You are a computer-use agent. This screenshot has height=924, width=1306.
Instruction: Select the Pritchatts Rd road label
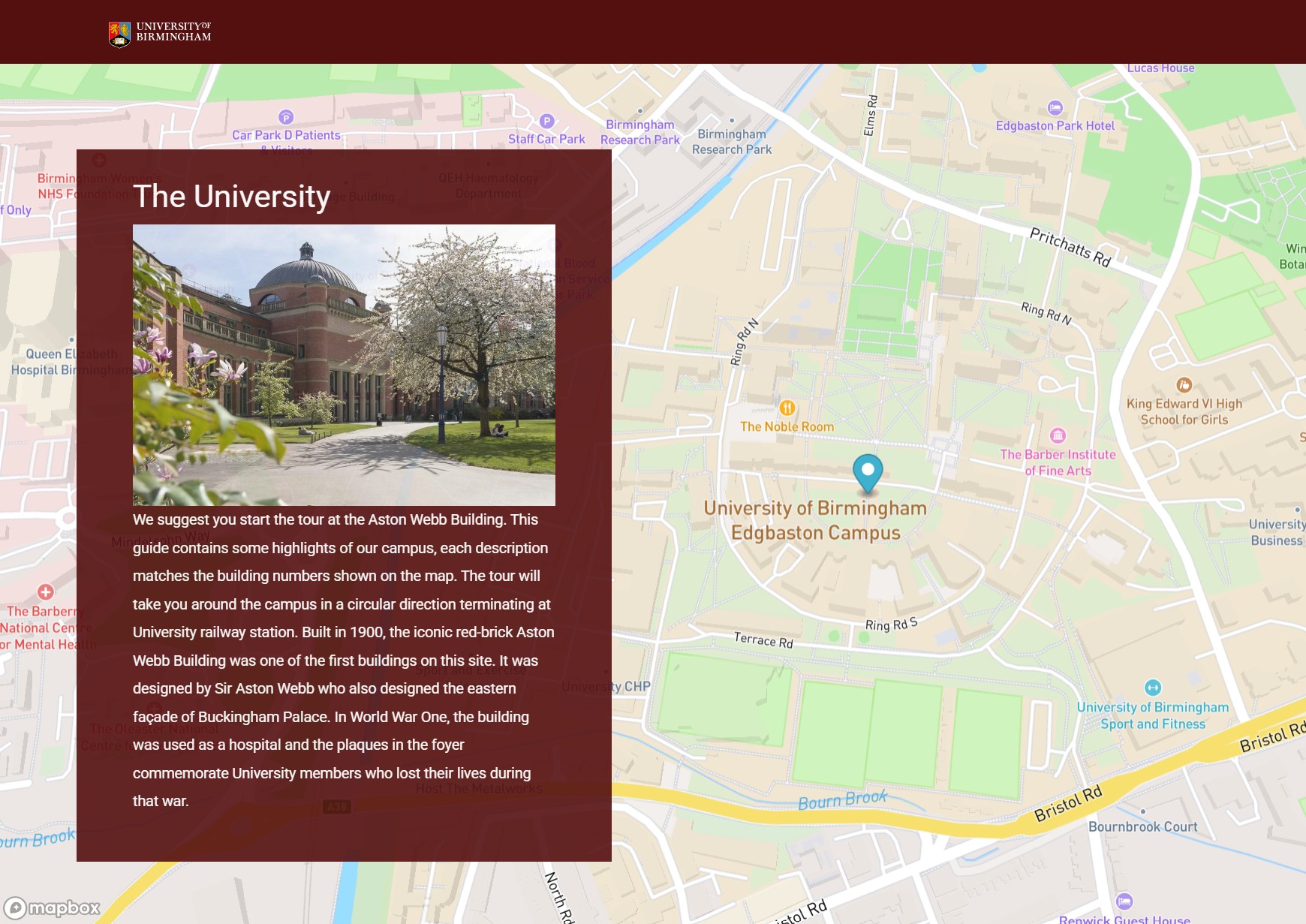1070,247
